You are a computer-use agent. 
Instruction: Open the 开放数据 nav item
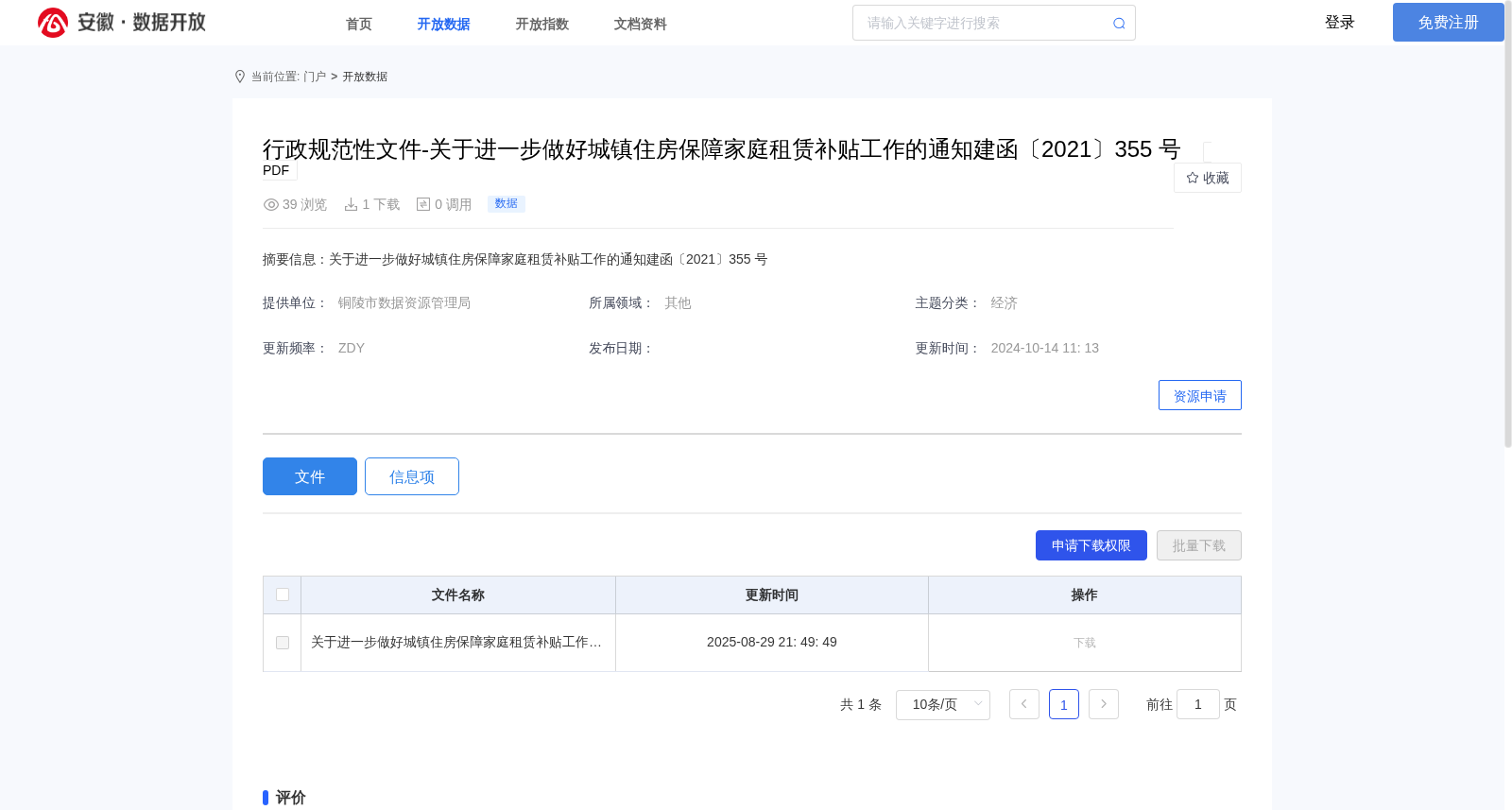coord(444,24)
